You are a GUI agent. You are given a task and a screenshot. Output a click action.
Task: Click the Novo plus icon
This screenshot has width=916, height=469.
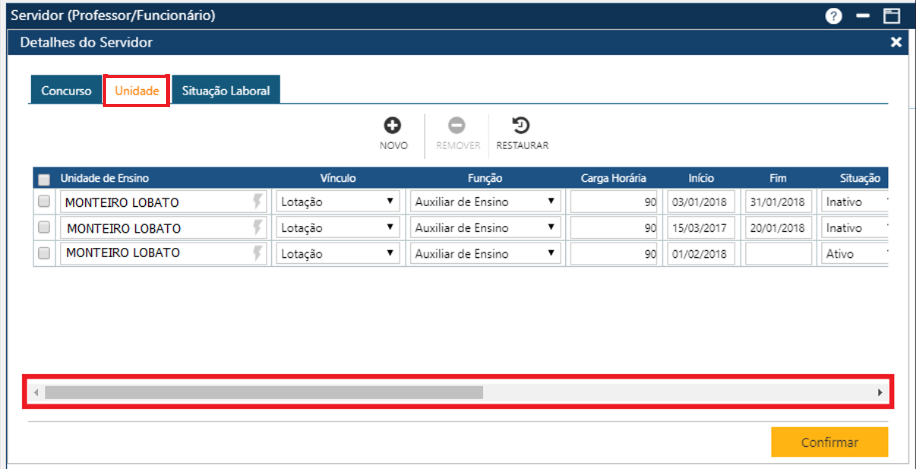click(393, 126)
